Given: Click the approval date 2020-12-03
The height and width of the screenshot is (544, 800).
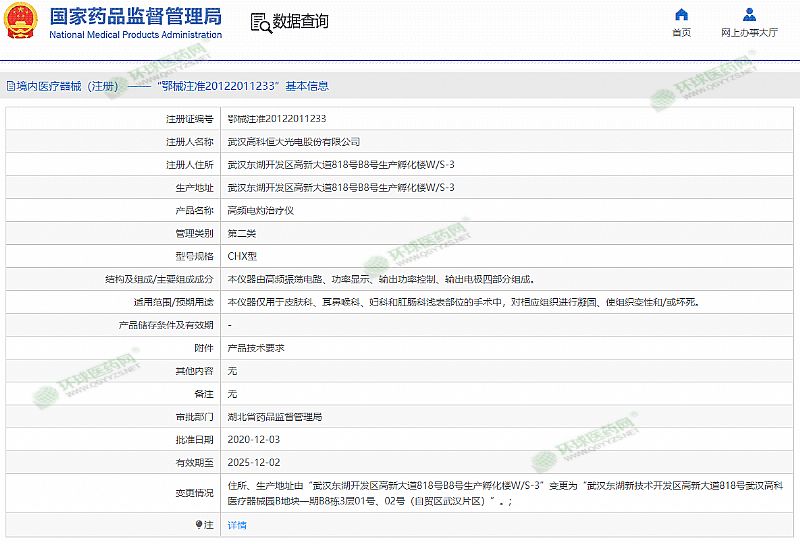Looking at the screenshot, I should (x=254, y=439).
